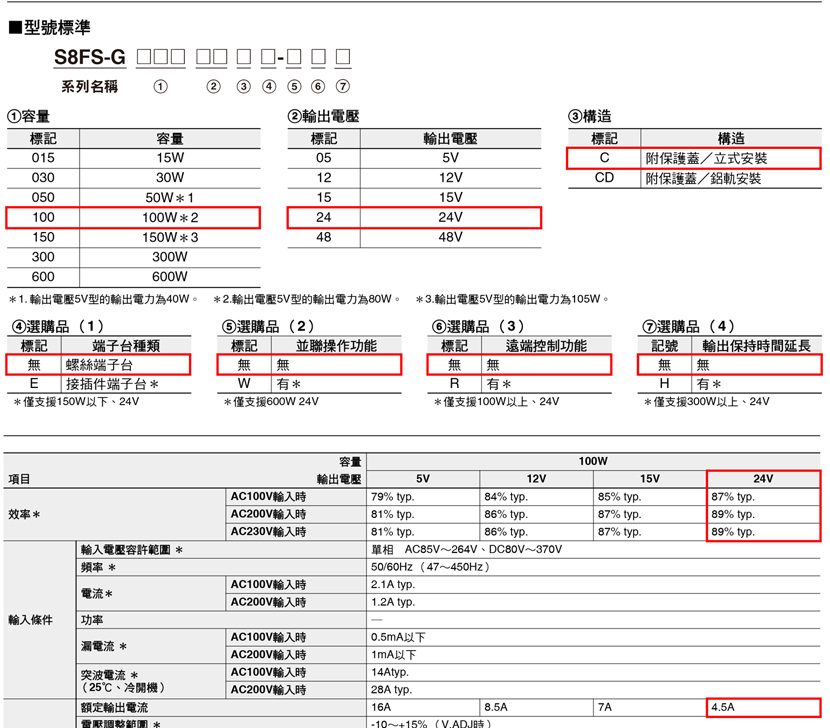Click the "15W" capacity cell

[170, 158]
